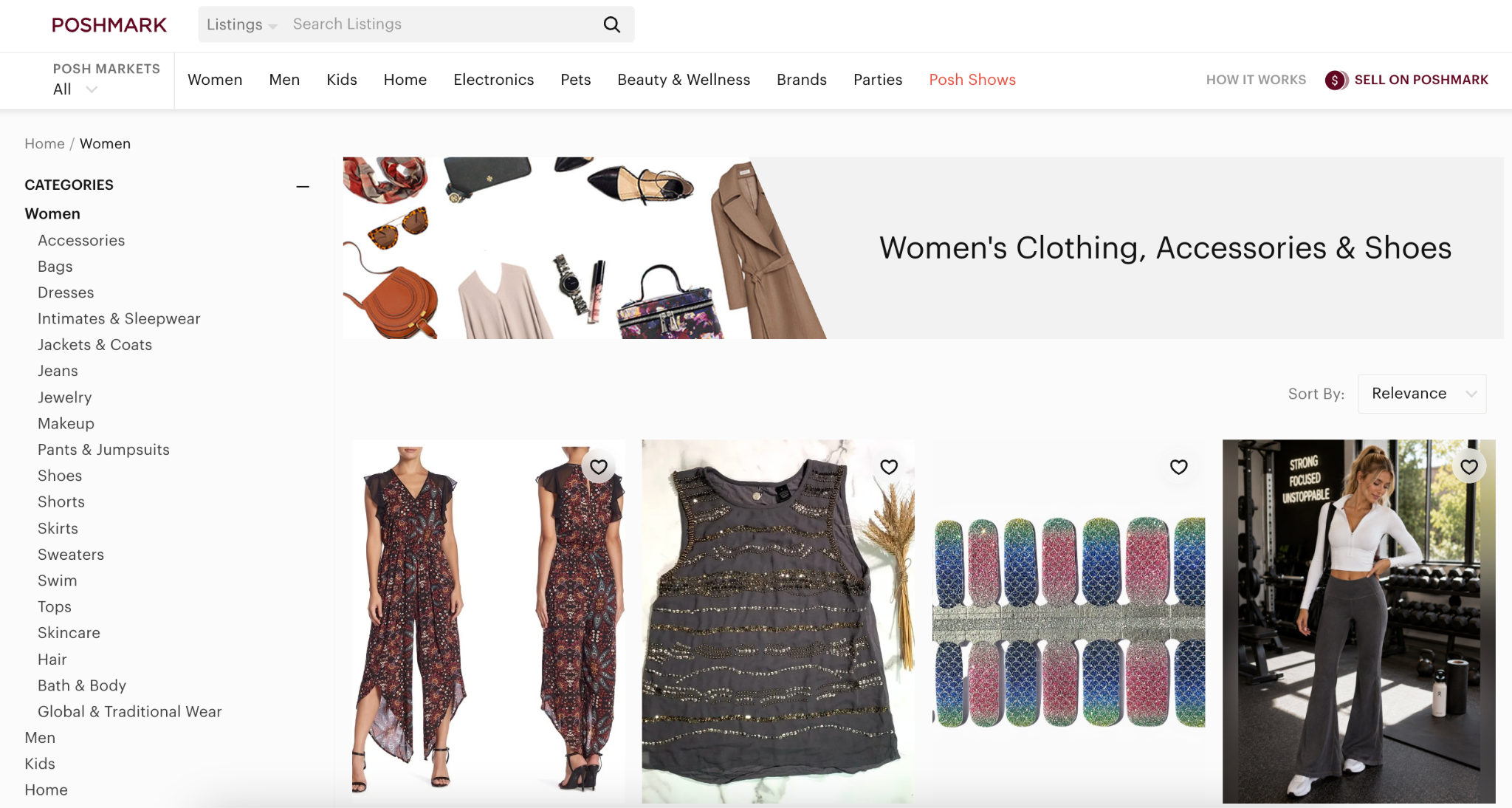The image size is (1512, 808).
Task: Select the Hair category
Action: (52, 660)
